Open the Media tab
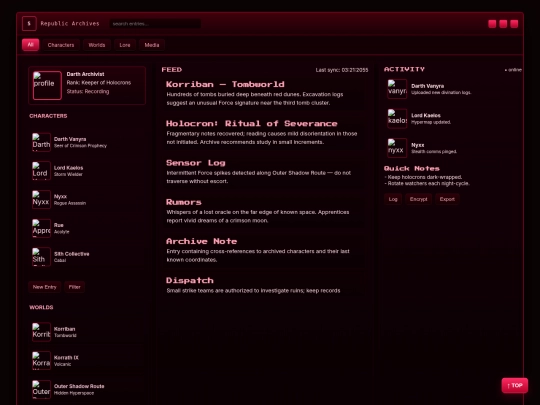540x405 pixels. pos(152,45)
